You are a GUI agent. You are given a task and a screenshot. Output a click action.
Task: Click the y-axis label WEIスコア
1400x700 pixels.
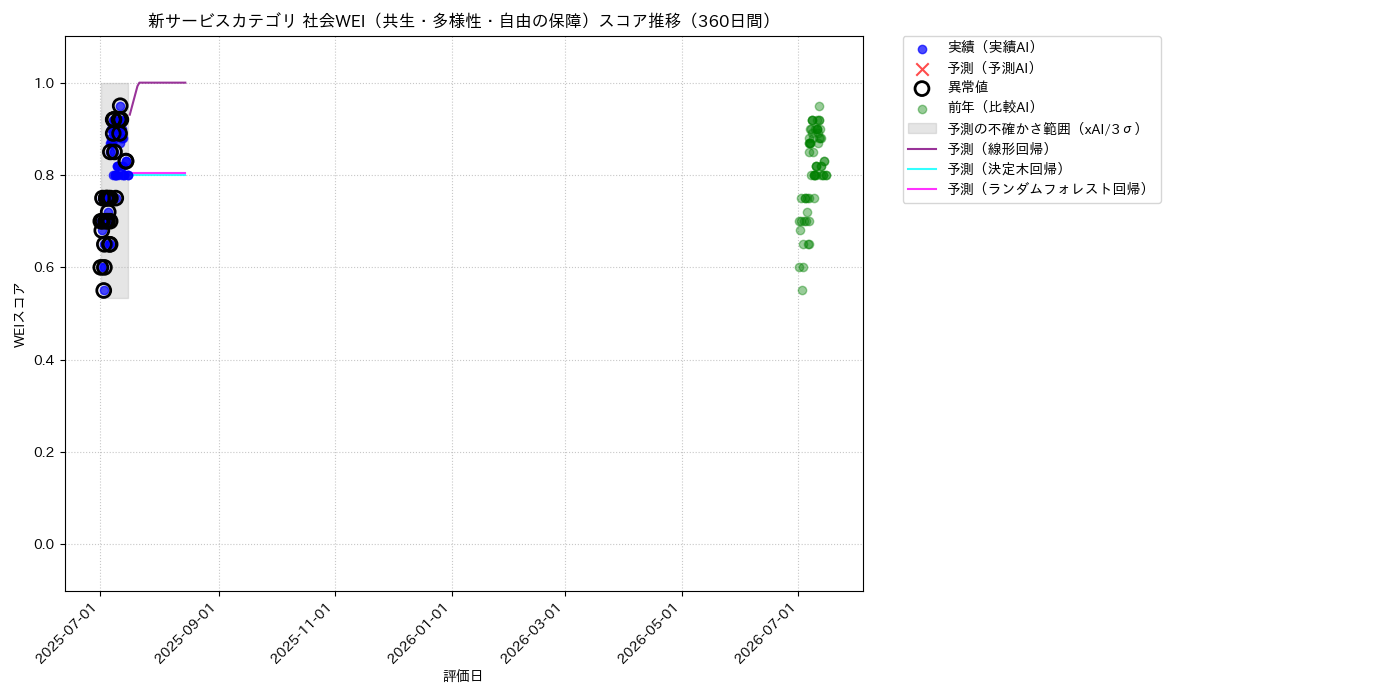(20, 315)
